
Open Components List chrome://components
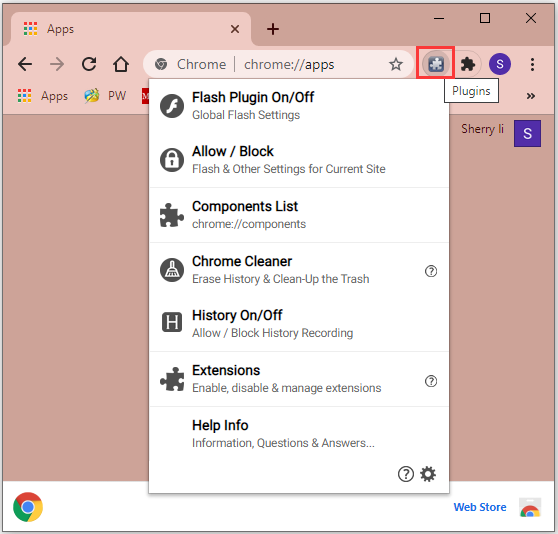(299, 215)
